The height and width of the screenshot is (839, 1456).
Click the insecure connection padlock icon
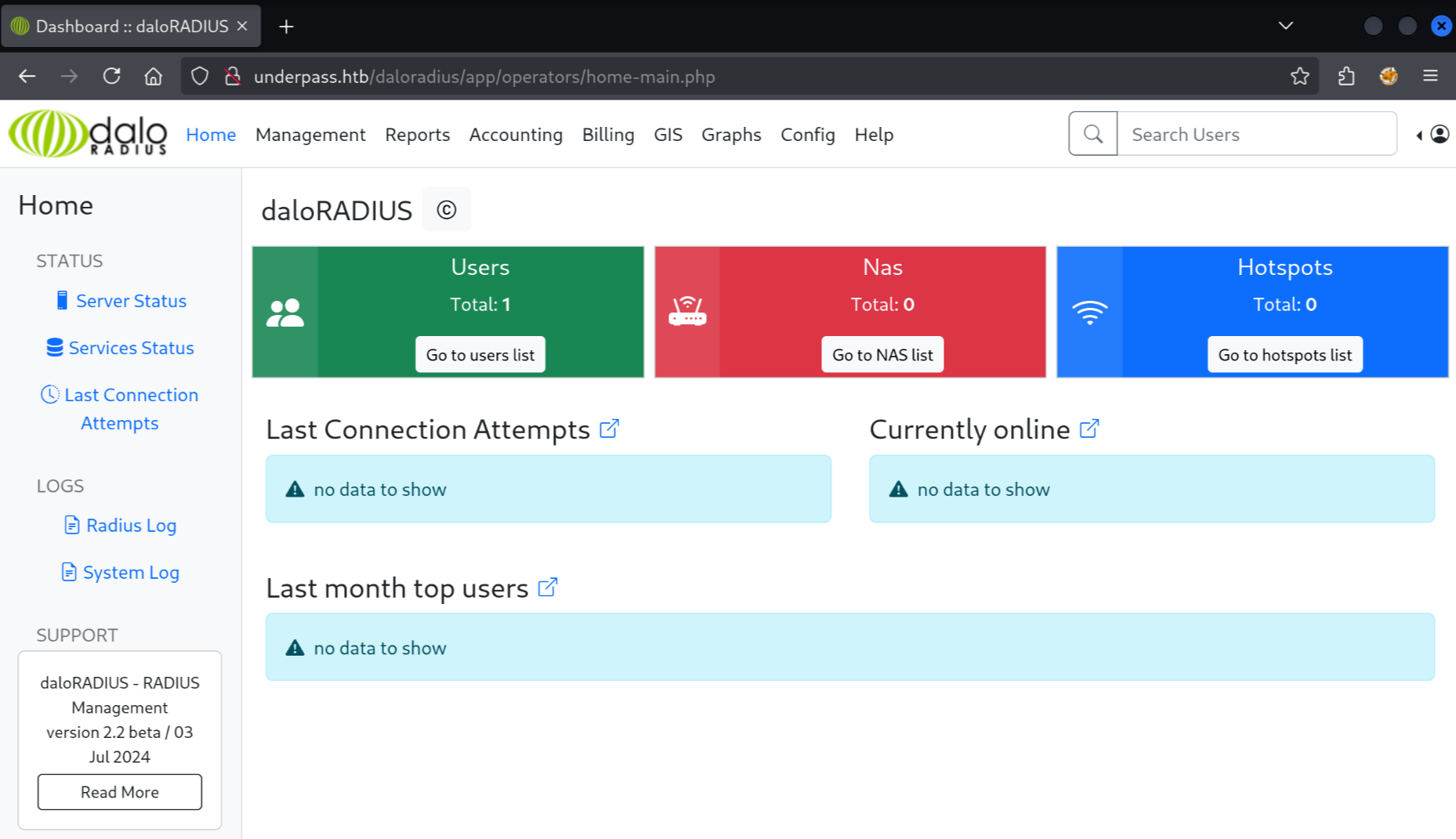[x=233, y=76]
